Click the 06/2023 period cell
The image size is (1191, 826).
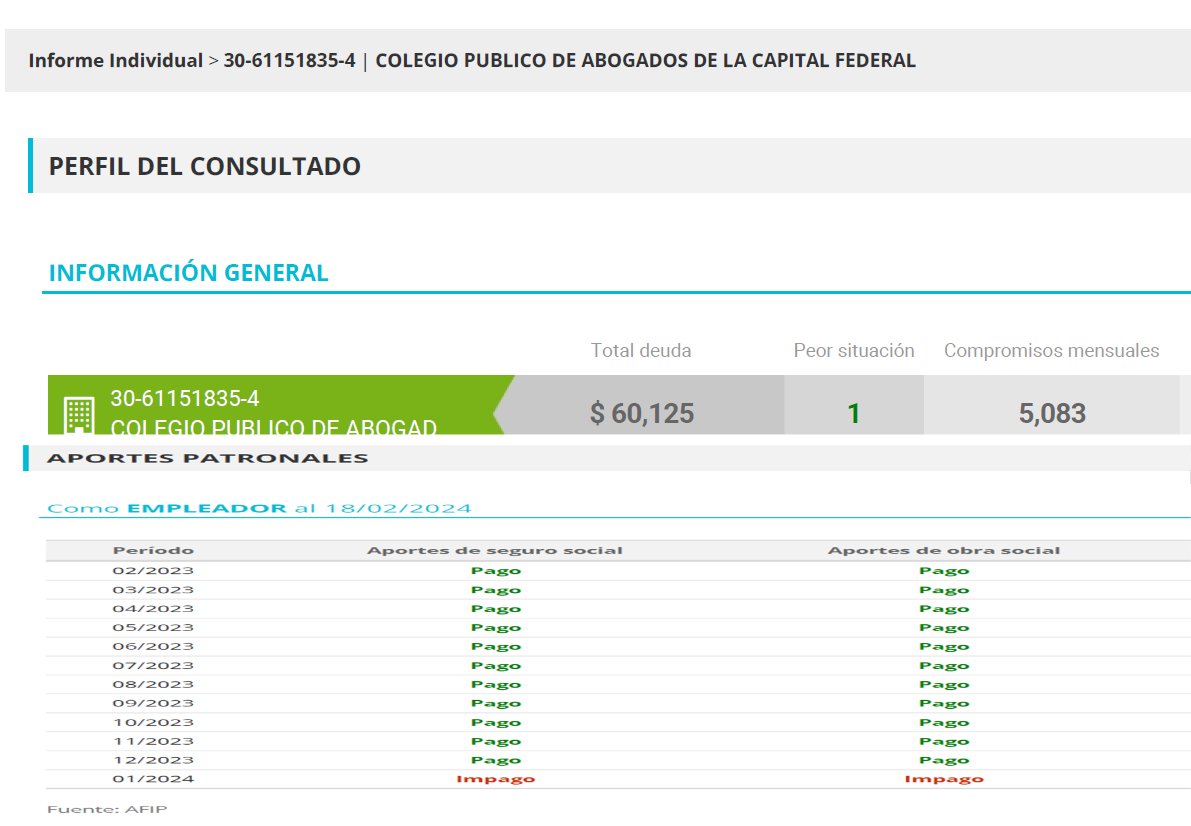tap(153, 647)
